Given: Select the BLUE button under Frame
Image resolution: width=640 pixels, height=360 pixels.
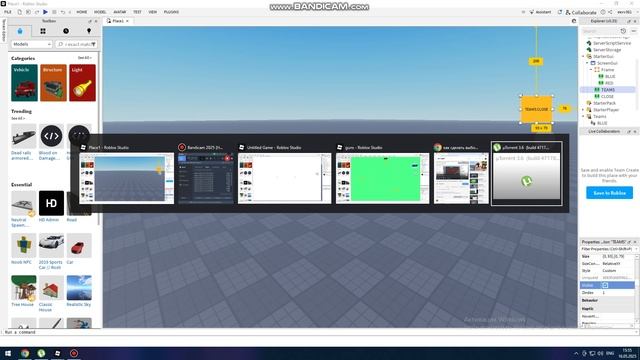Looking at the screenshot, I should pos(607,76).
